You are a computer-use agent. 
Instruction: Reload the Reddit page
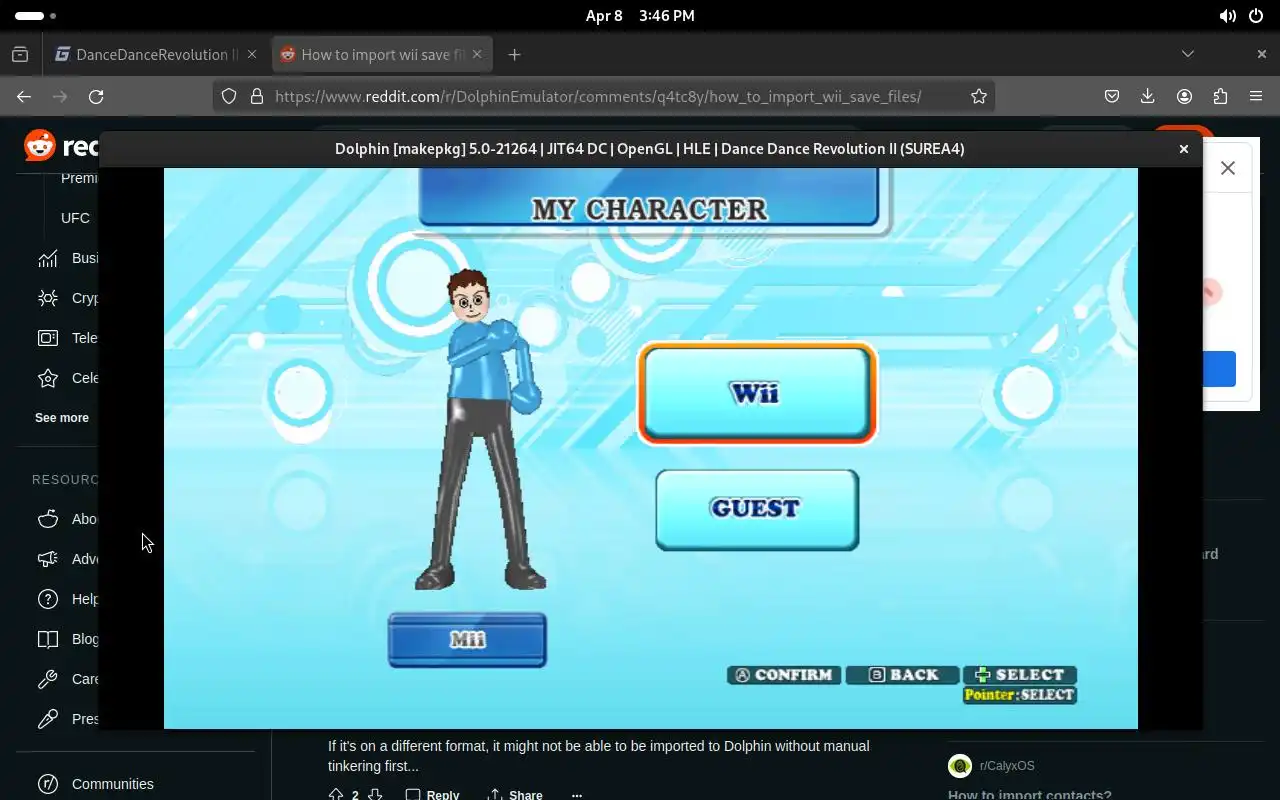point(96,96)
